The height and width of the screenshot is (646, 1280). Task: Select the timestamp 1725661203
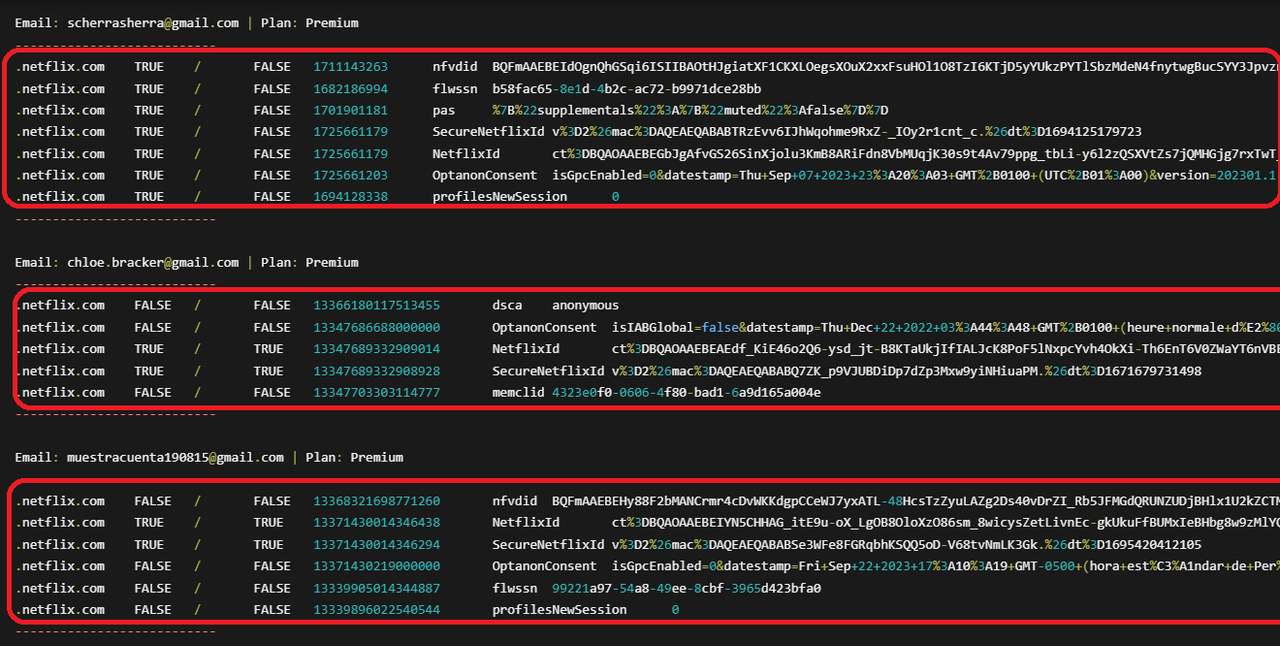[x=350, y=175]
